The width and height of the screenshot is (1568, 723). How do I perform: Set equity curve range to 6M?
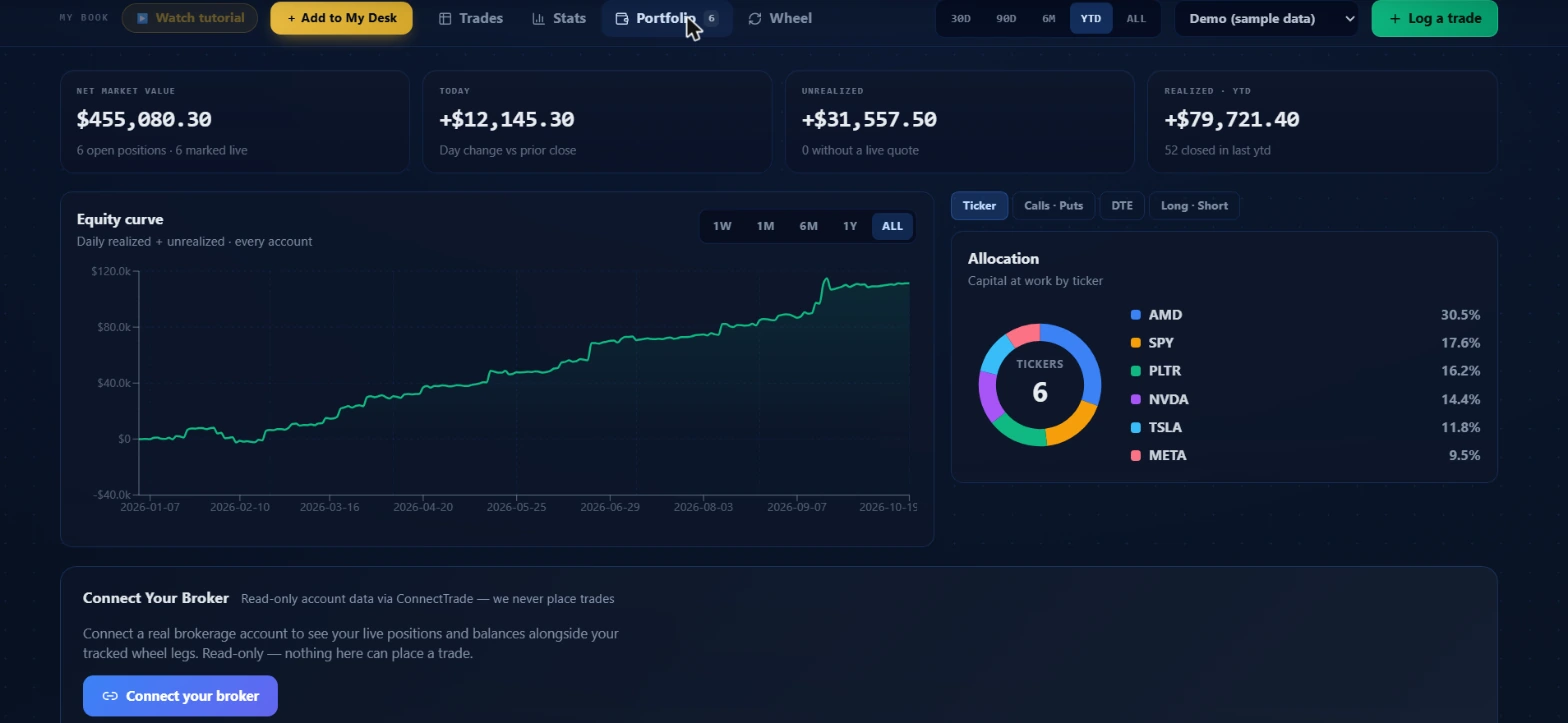[x=808, y=226]
